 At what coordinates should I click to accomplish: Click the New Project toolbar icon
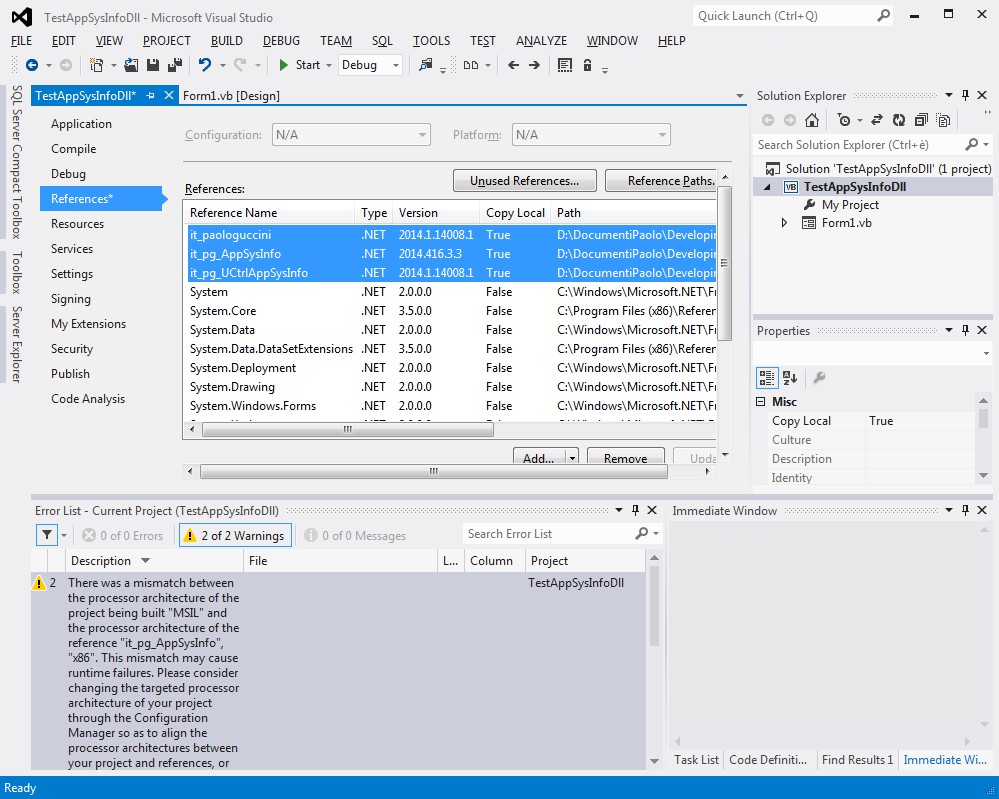(96, 65)
